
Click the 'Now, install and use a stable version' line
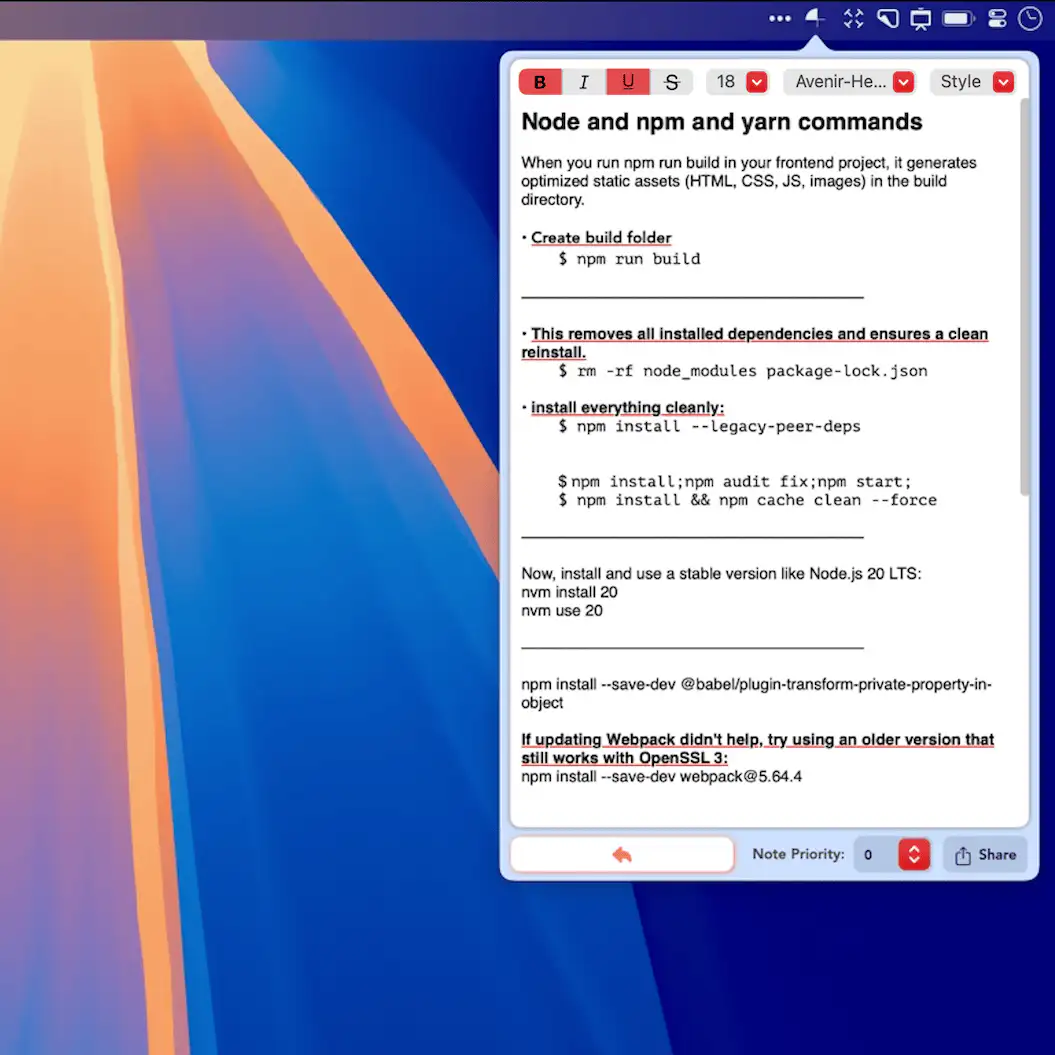click(x=721, y=574)
